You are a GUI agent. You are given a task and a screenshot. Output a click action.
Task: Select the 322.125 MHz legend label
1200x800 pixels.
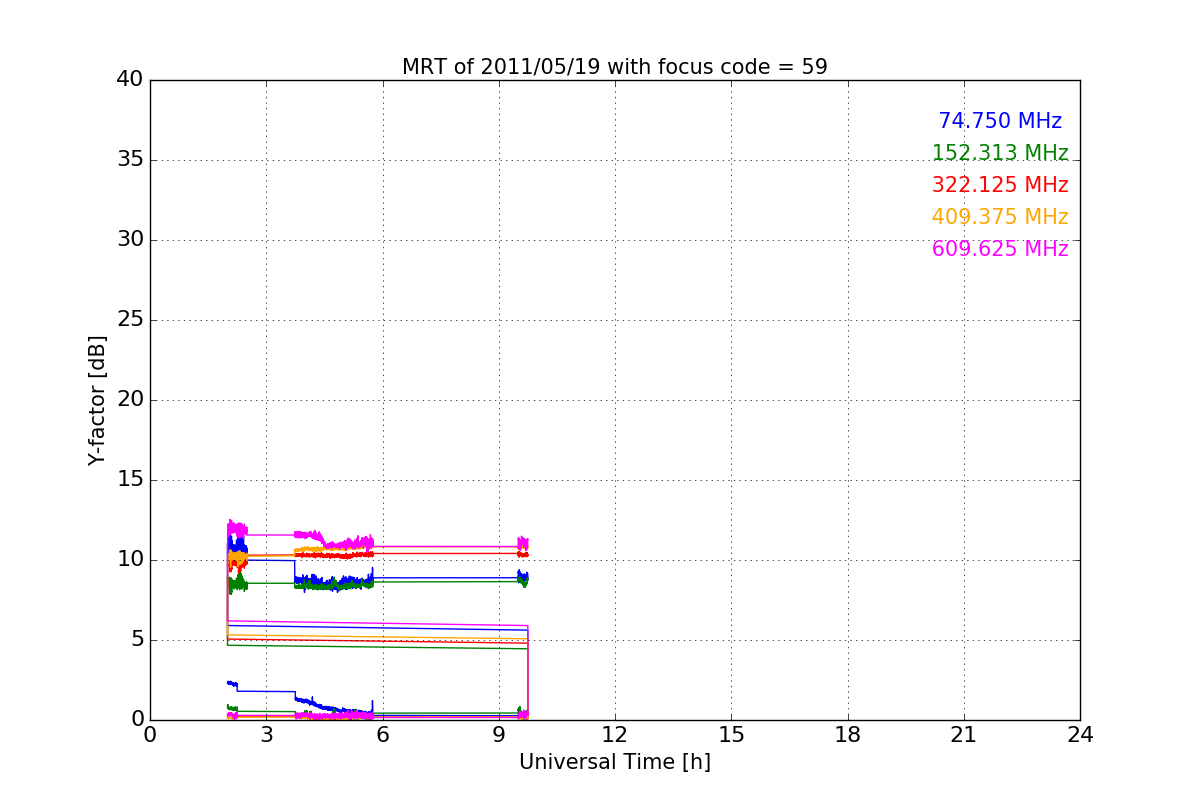click(x=1000, y=185)
